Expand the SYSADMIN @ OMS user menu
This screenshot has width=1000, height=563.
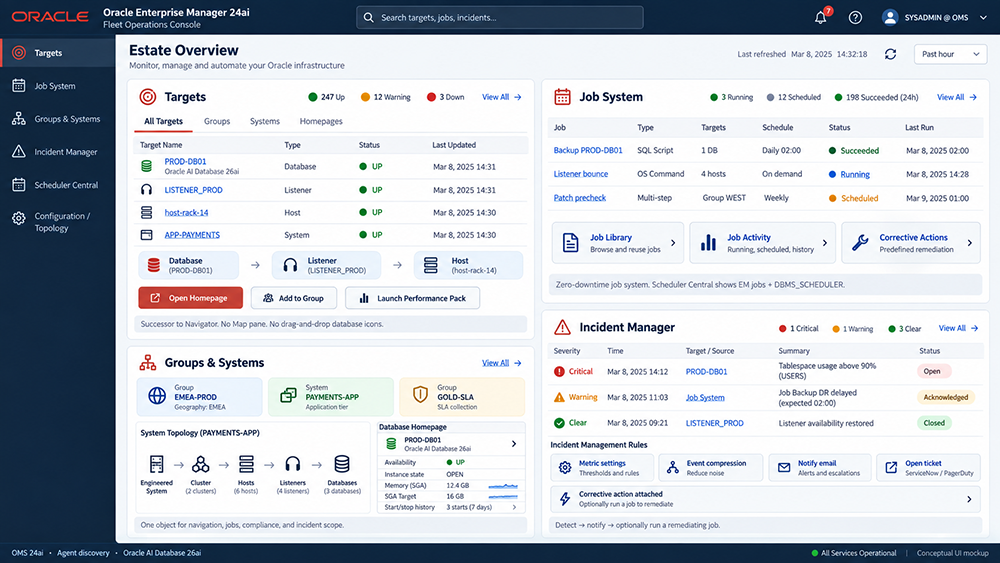[983, 18]
